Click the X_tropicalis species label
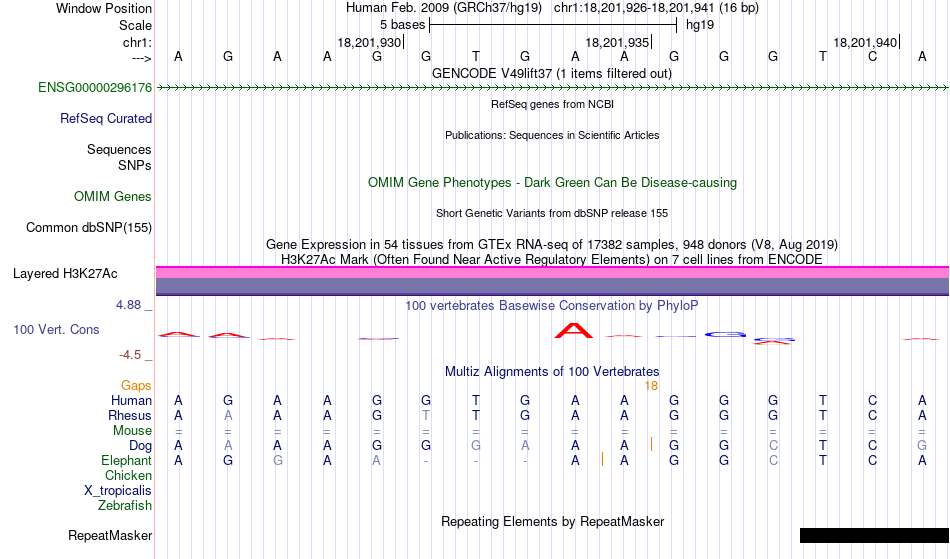The image size is (950, 559). [x=118, y=491]
